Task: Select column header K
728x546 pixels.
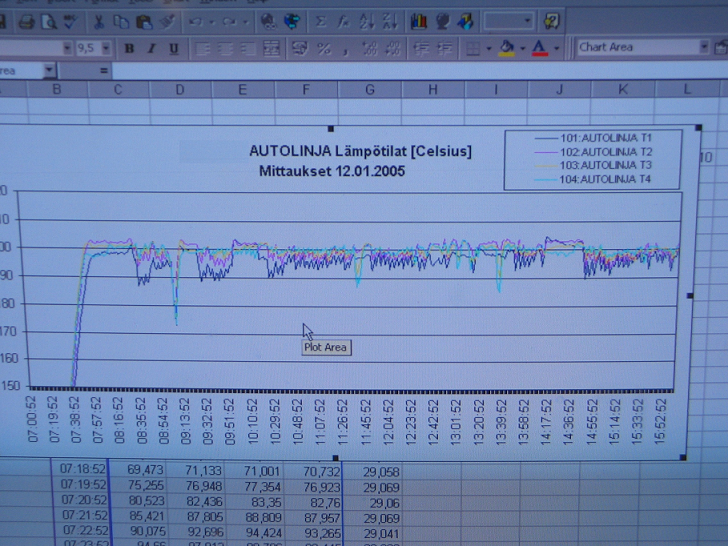Action: [623, 89]
